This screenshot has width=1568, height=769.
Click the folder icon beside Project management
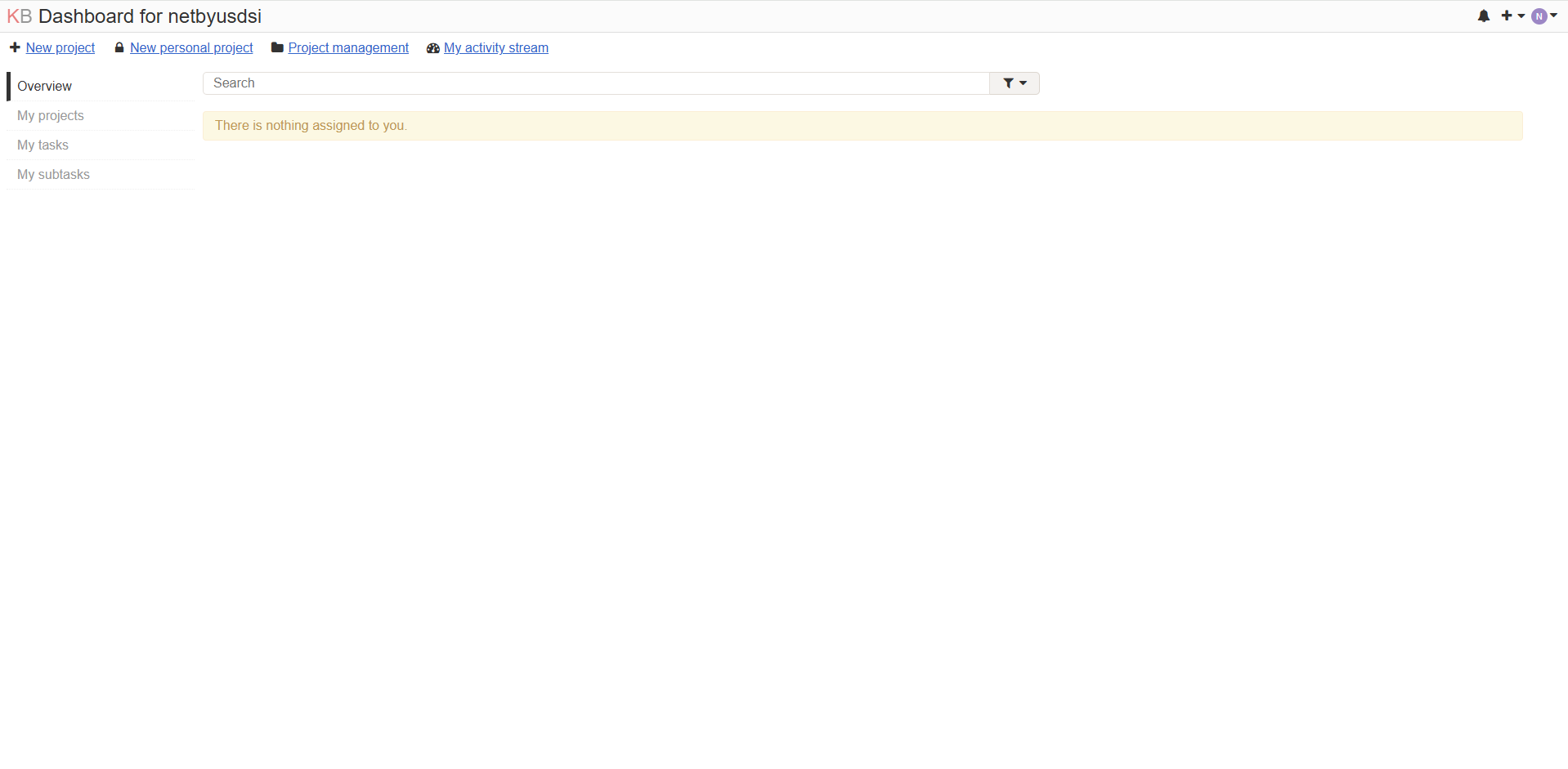[x=277, y=47]
